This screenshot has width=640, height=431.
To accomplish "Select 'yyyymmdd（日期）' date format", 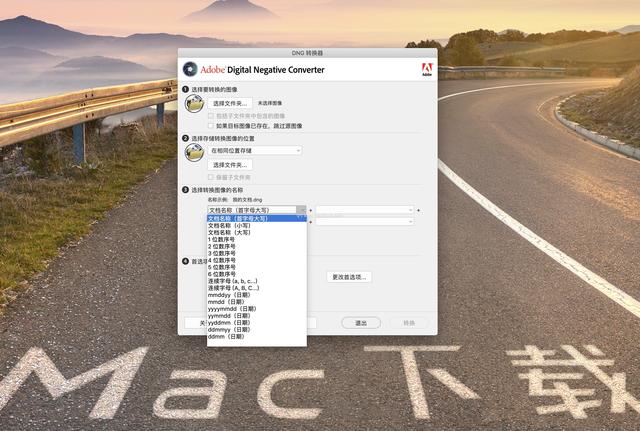I will (x=257, y=309).
